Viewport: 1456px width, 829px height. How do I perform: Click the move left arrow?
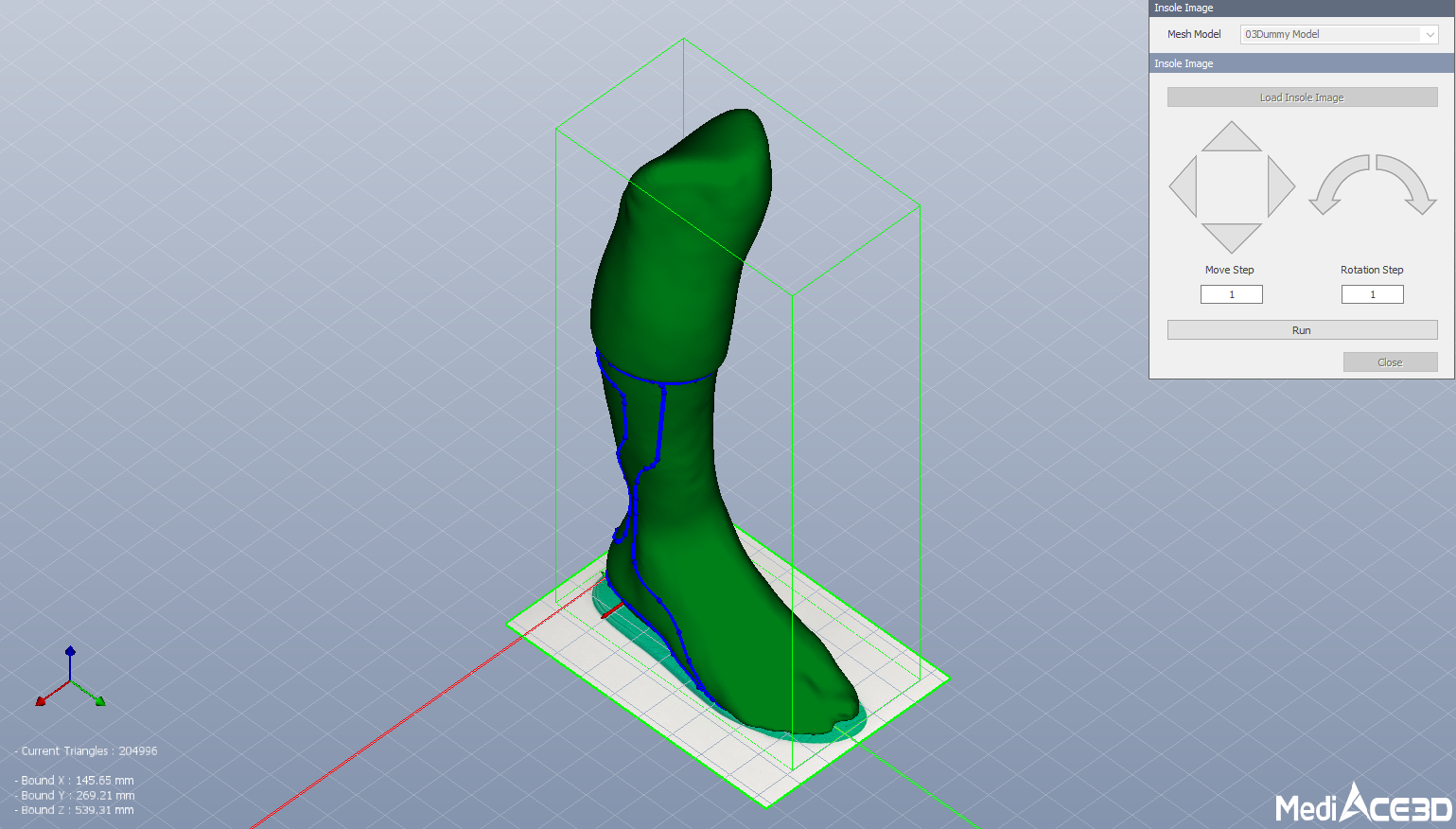[x=1185, y=186]
